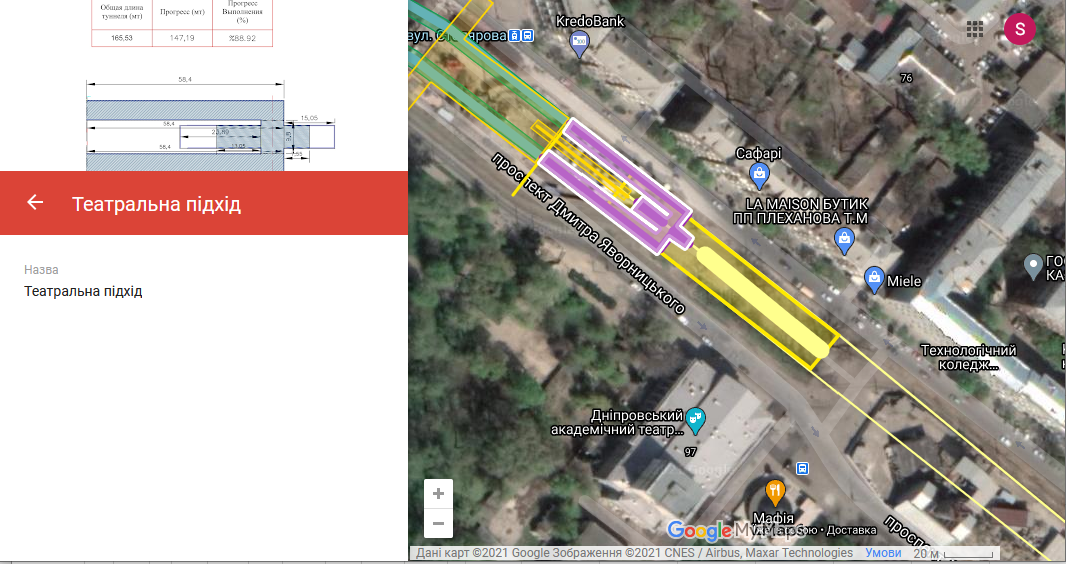Zoom in on the map

click(438, 494)
